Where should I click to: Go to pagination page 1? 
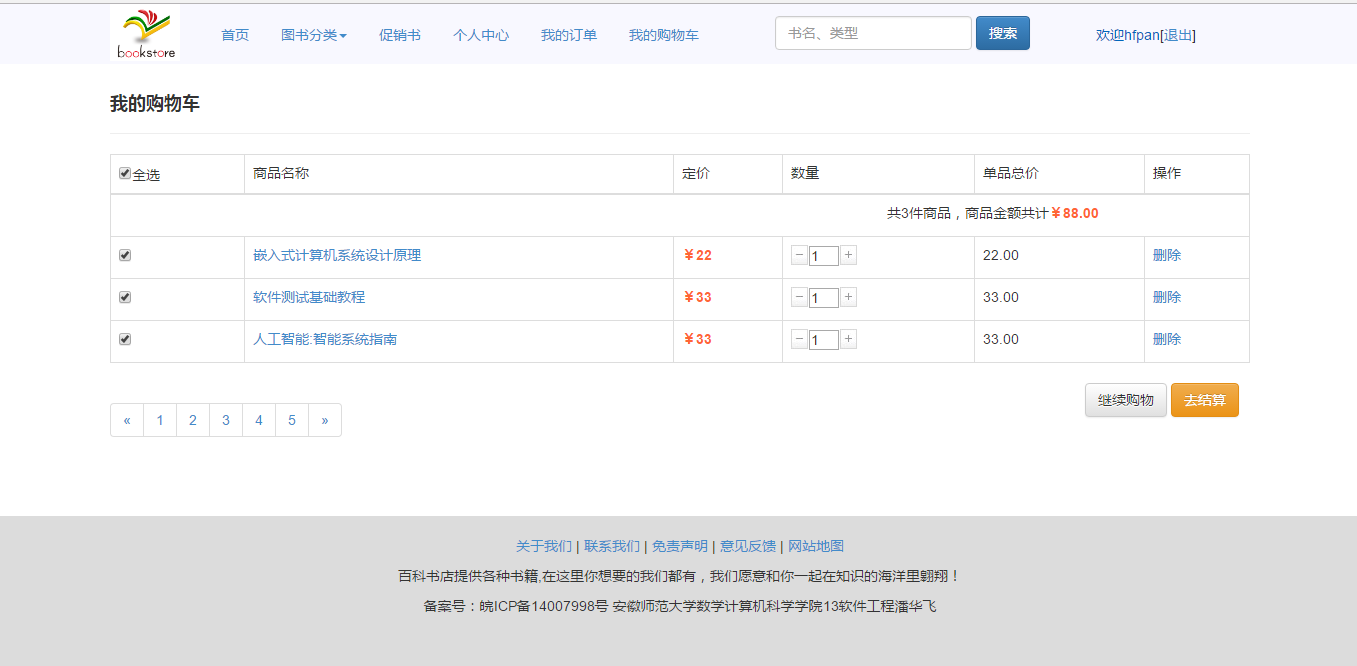point(160,420)
